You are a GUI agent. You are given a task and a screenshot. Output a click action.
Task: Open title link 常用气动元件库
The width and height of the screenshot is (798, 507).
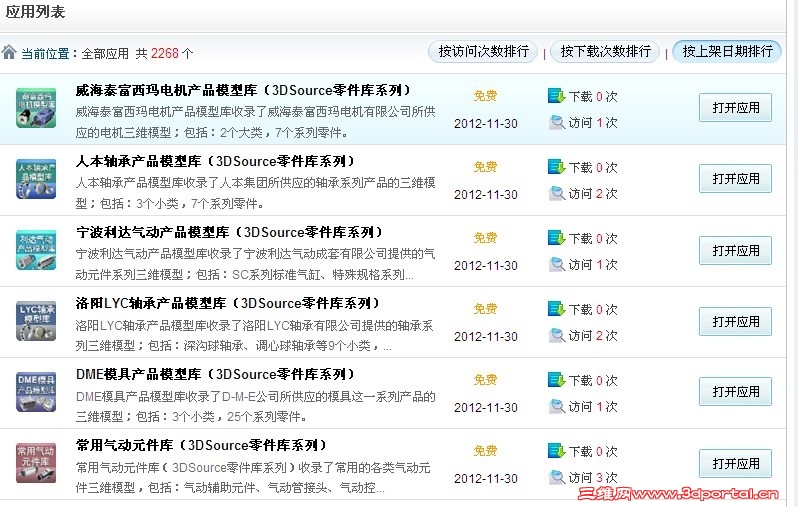coord(201,445)
